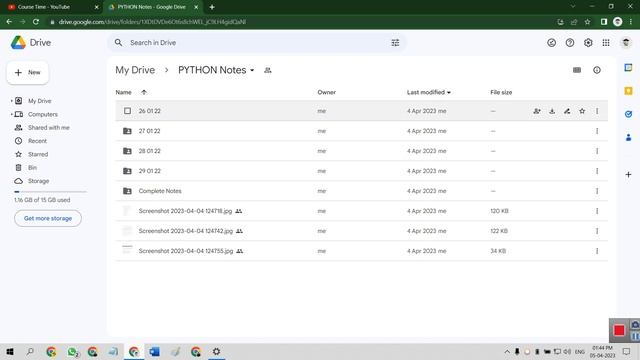
Task: Click the browser address bar URL
Action: coord(152,22)
